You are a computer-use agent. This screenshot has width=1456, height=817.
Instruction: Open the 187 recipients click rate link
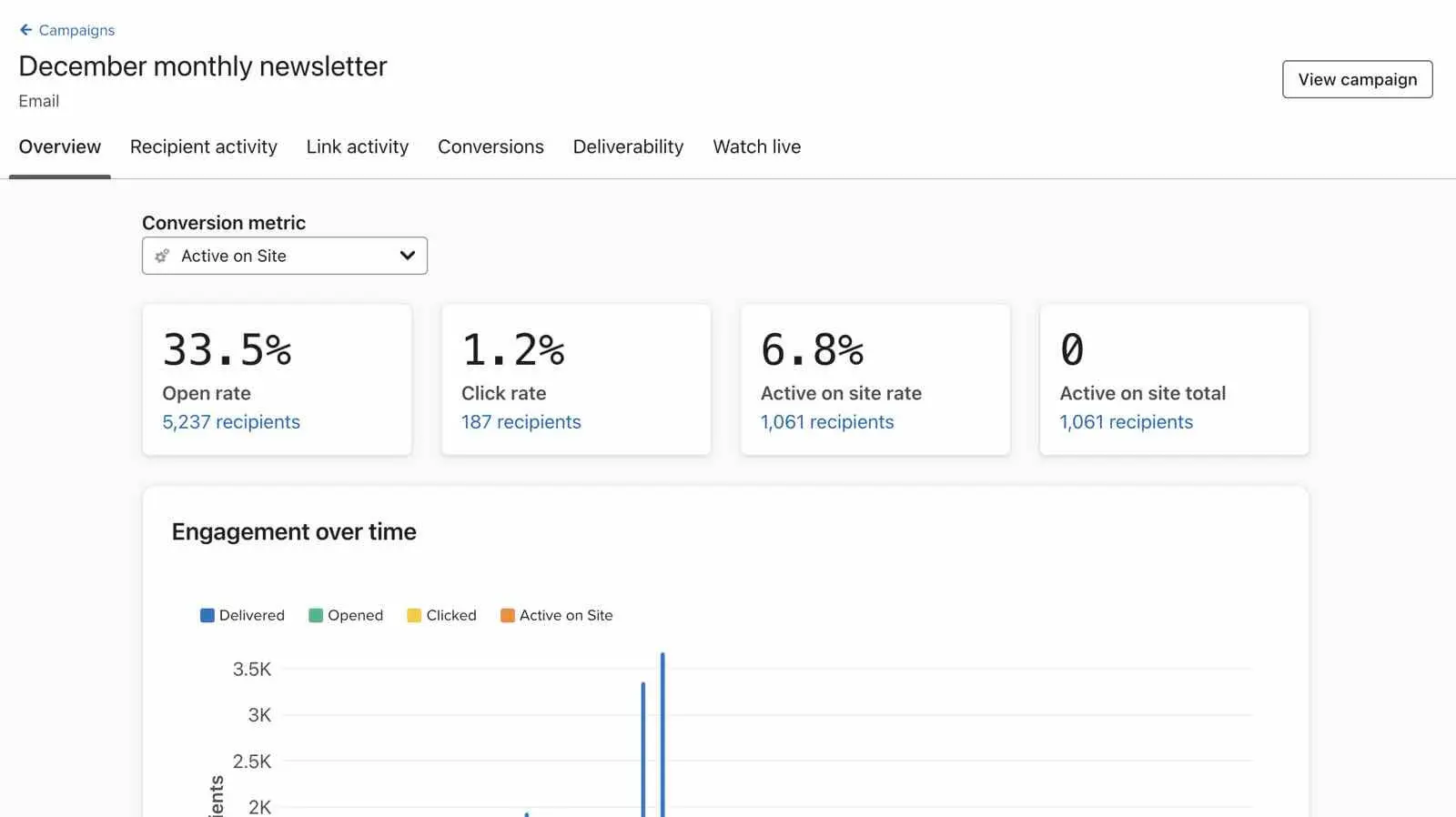click(x=521, y=422)
